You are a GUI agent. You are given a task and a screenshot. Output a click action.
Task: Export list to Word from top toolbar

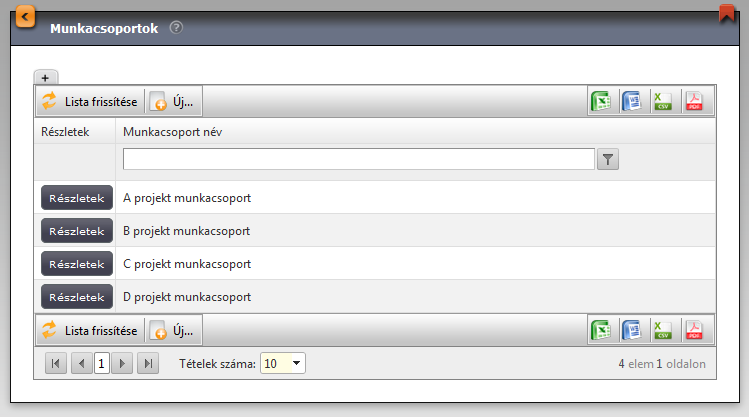click(x=632, y=101)
